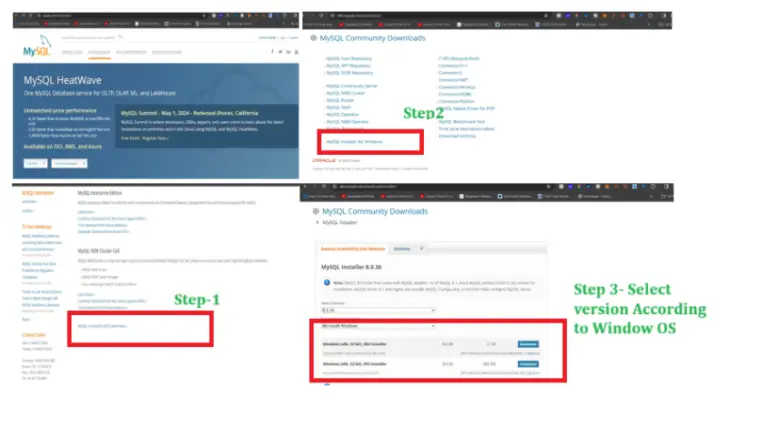
Task: Open MySQL's Twitter icon in the header
Action: tap(280, 51)
